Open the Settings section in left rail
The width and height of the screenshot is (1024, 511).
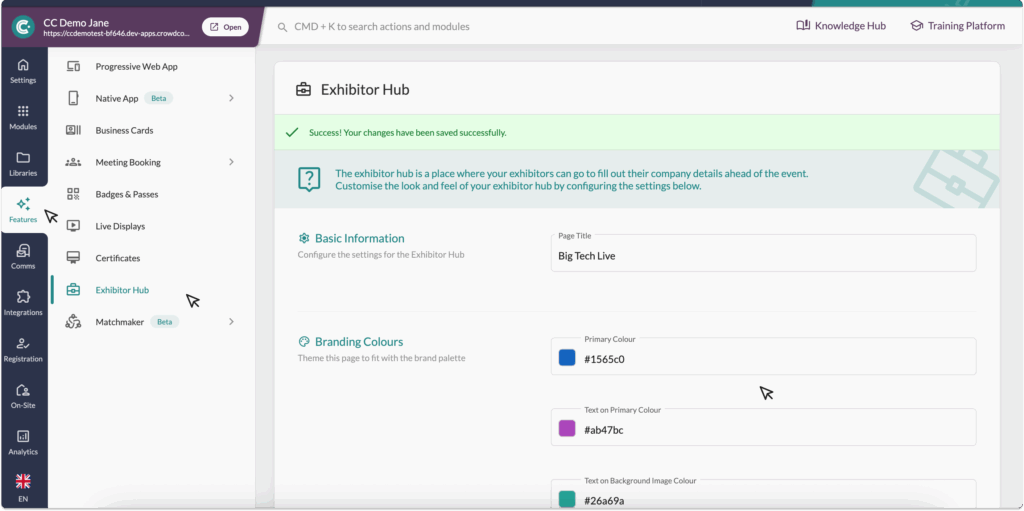click(23, 71)
